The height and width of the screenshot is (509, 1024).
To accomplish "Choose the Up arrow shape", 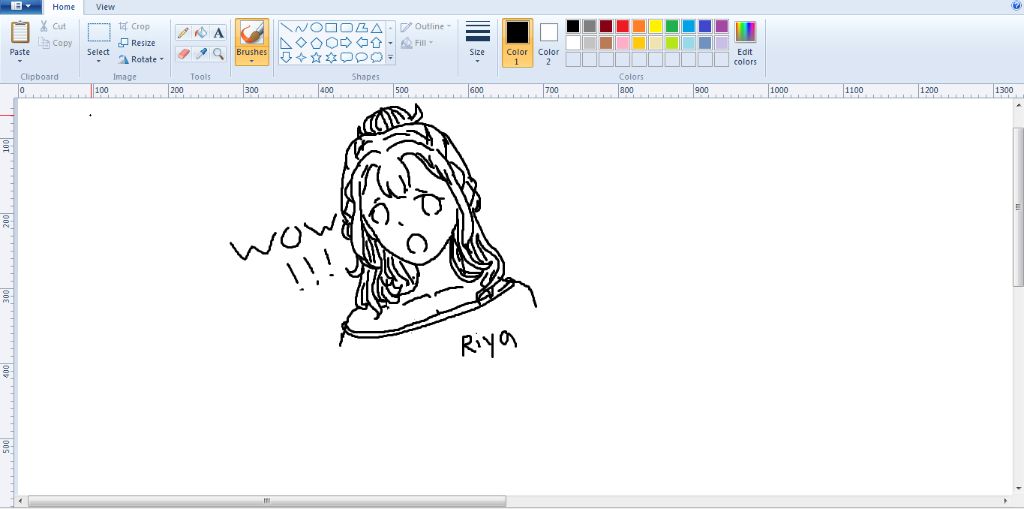I will click(x=376, y=42).
